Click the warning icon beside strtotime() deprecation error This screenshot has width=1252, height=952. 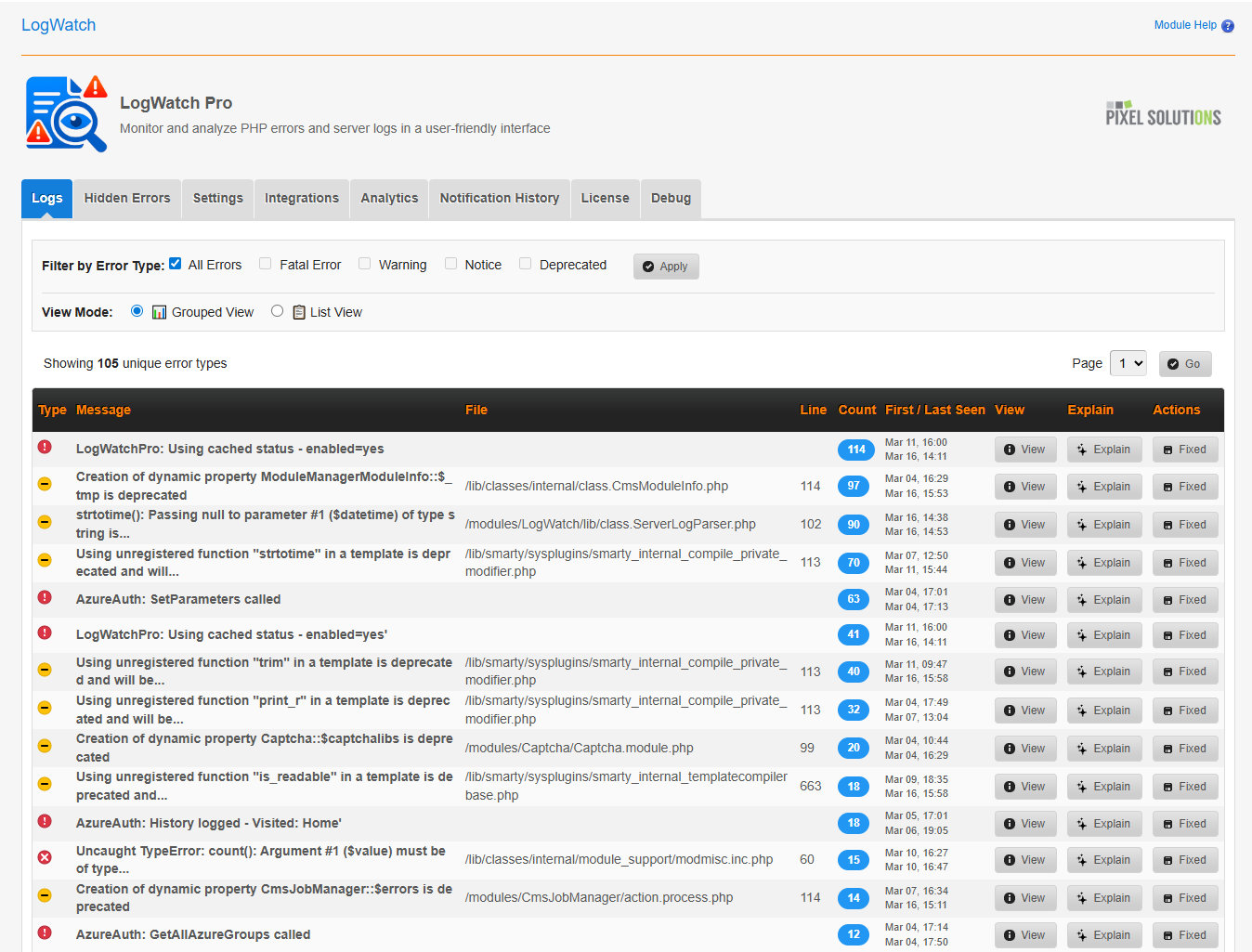(45, 522)
